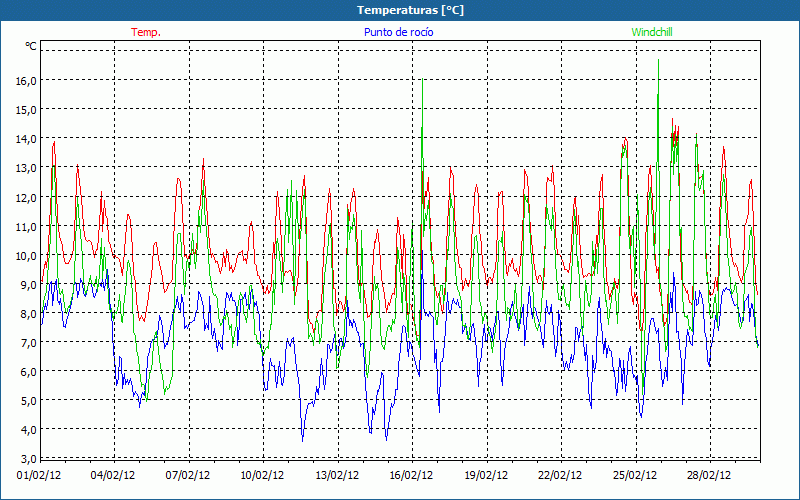The height and width of the screenshot is (500, 800).
Task: Click the 22/02/12 date label
Action: [560, 476]
